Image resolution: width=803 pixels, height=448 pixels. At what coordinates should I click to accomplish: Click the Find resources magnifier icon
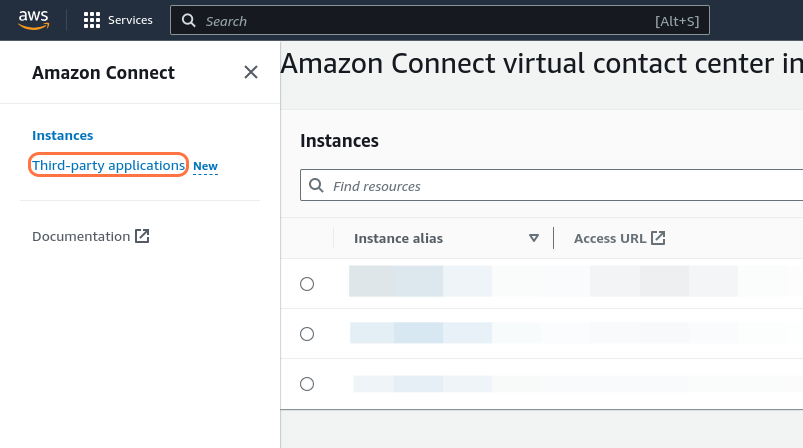pos(317,186)
